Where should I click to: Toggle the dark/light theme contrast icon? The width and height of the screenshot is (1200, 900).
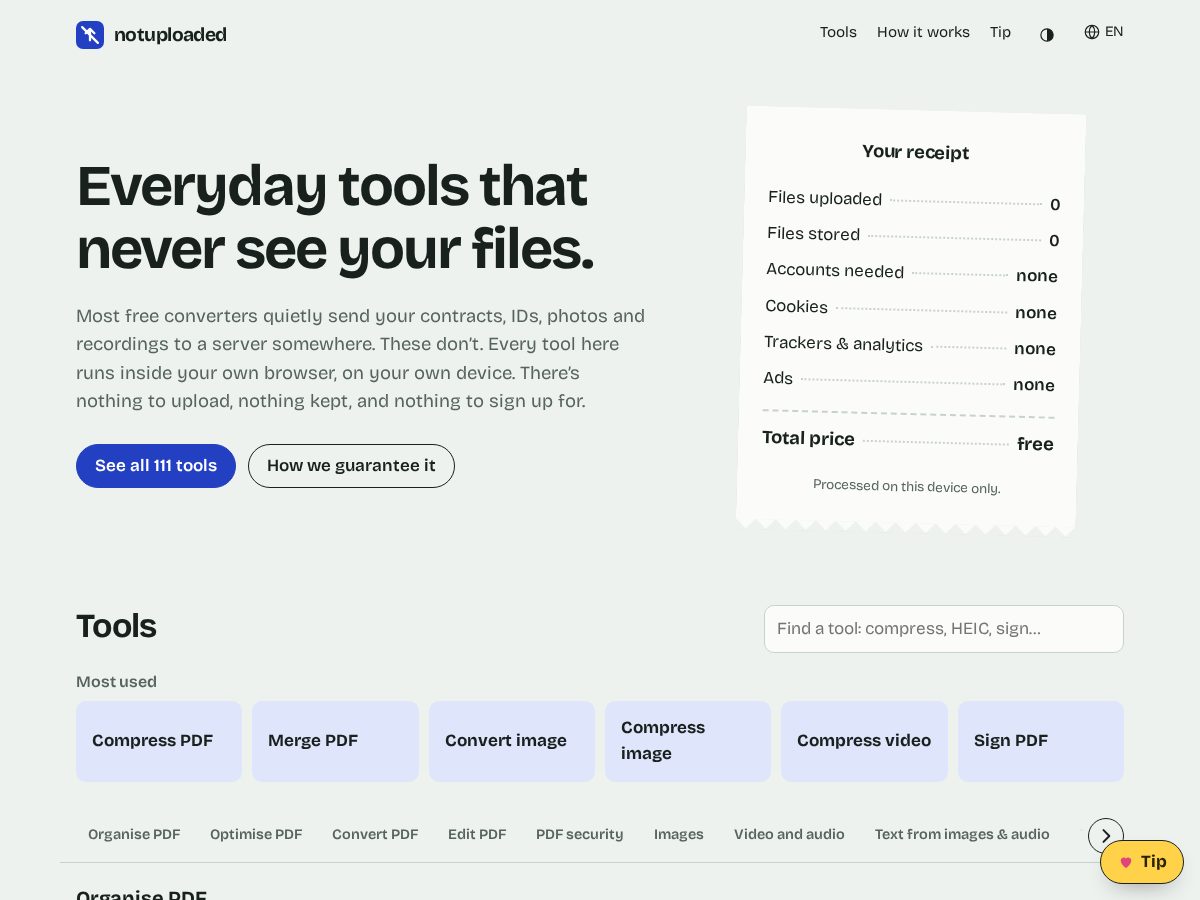pyautogui.click(x=1047, y=34)
